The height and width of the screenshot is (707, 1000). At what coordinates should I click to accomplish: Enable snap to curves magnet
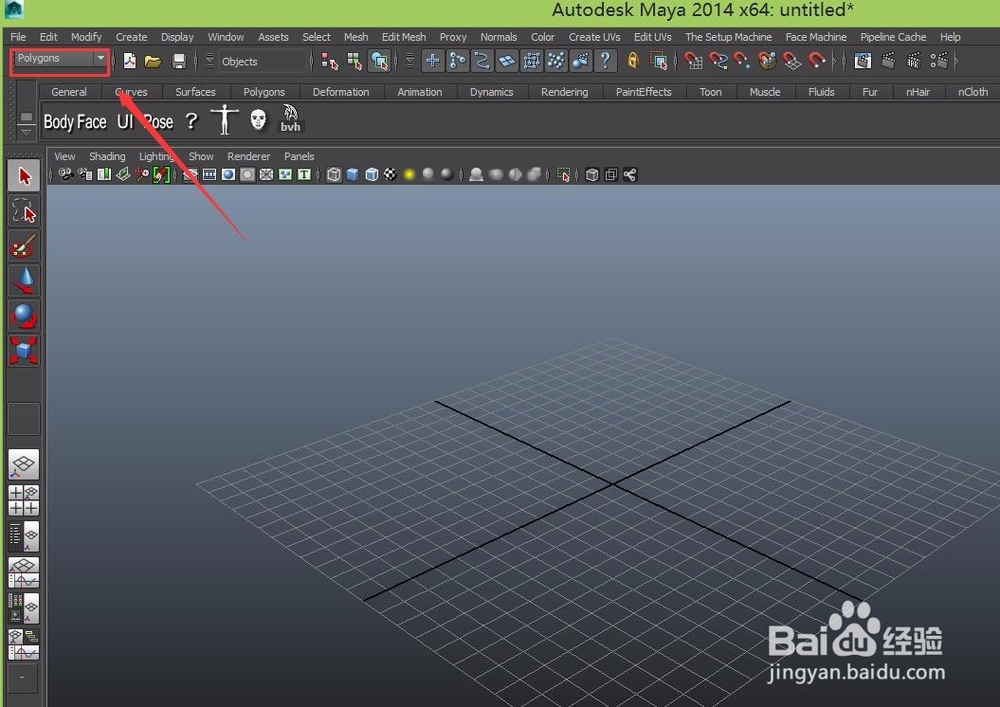click(x=718, y=61)
